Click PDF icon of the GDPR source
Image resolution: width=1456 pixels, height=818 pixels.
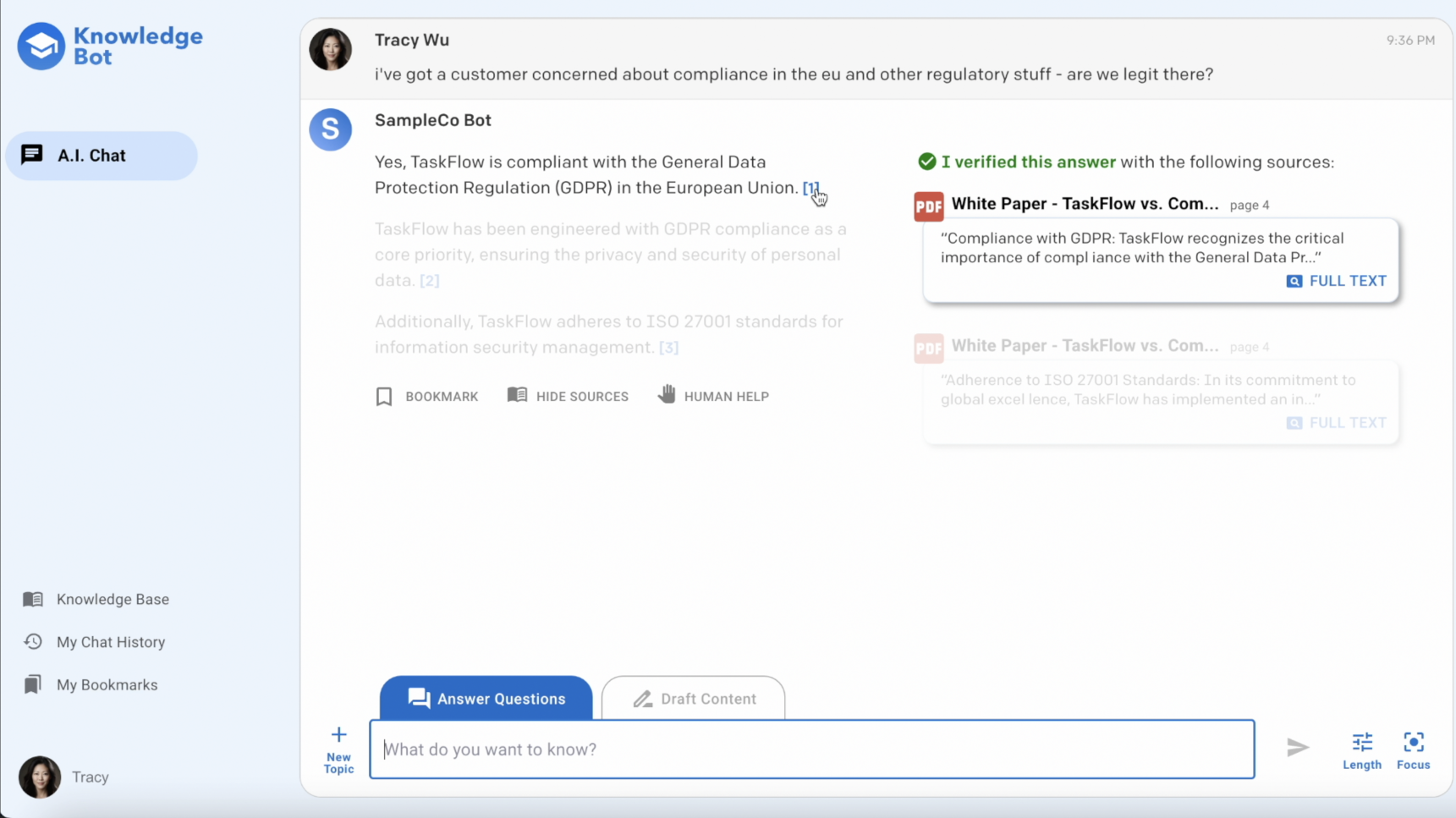[929, 206]
